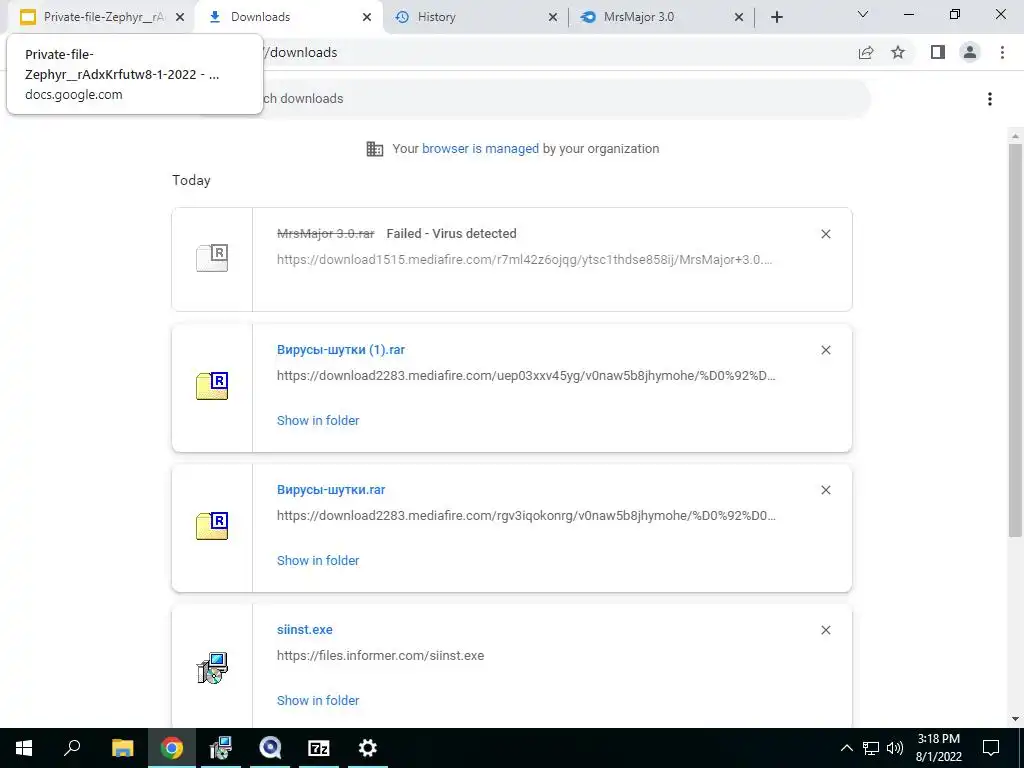Remove Вирусы-шутки (1).rar from list
This screenshot has width=1024, height=768.
pyautogui.click(x=825, y=350)
